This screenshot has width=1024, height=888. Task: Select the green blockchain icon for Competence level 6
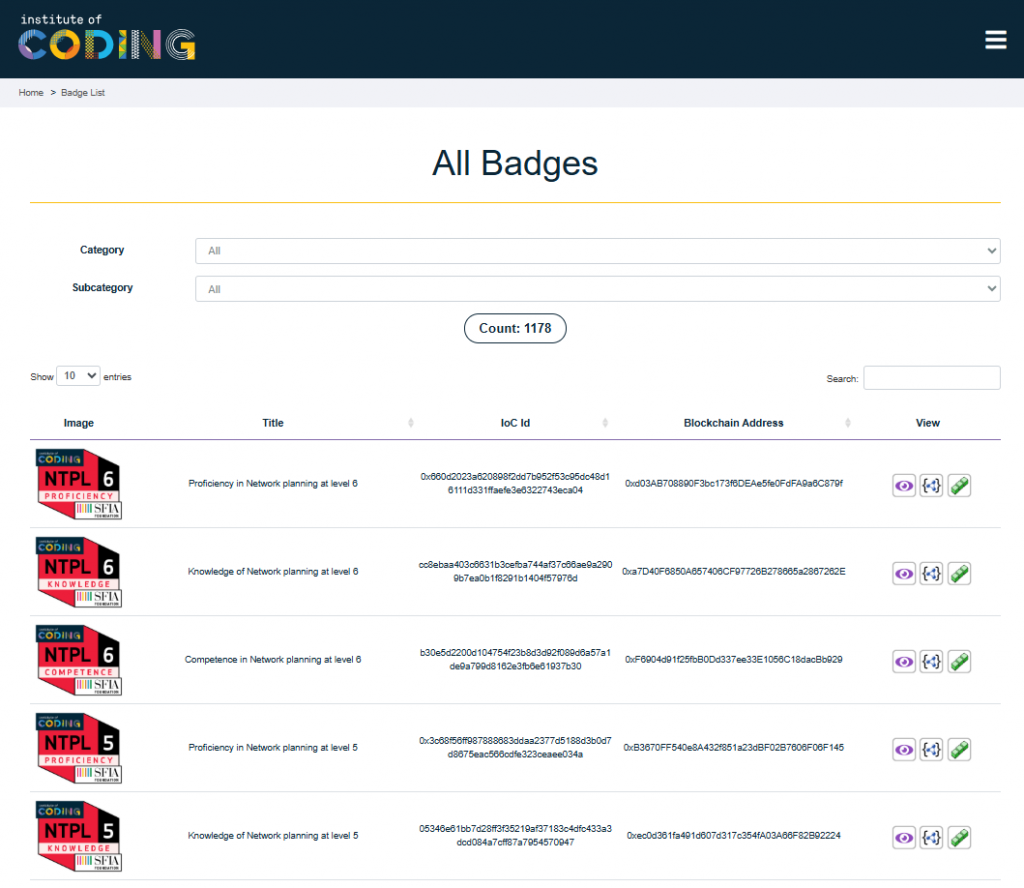[x=959, y=661]
